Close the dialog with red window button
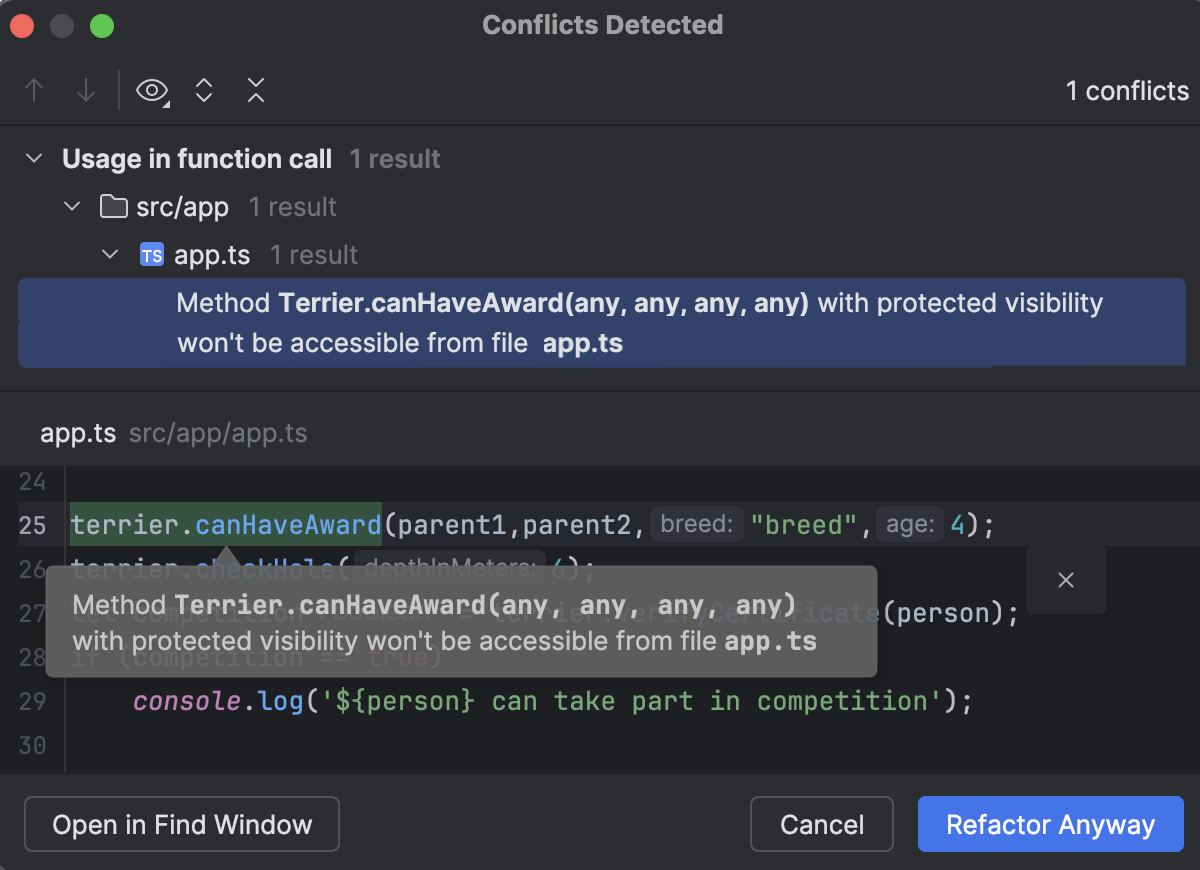1200x870 pixels. click(x=22, y=26)
